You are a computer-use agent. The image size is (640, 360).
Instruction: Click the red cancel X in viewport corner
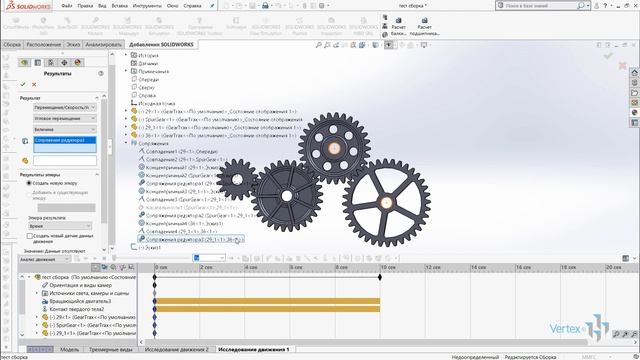pyautogui.click(x=622, y=65)
